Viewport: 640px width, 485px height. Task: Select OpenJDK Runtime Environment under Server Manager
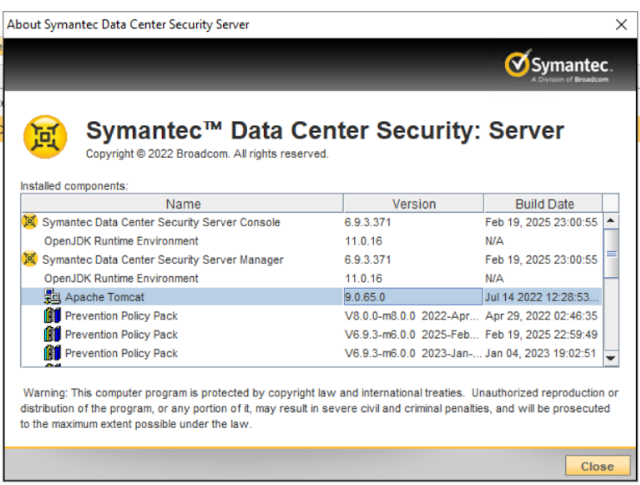tap(121, 278)
